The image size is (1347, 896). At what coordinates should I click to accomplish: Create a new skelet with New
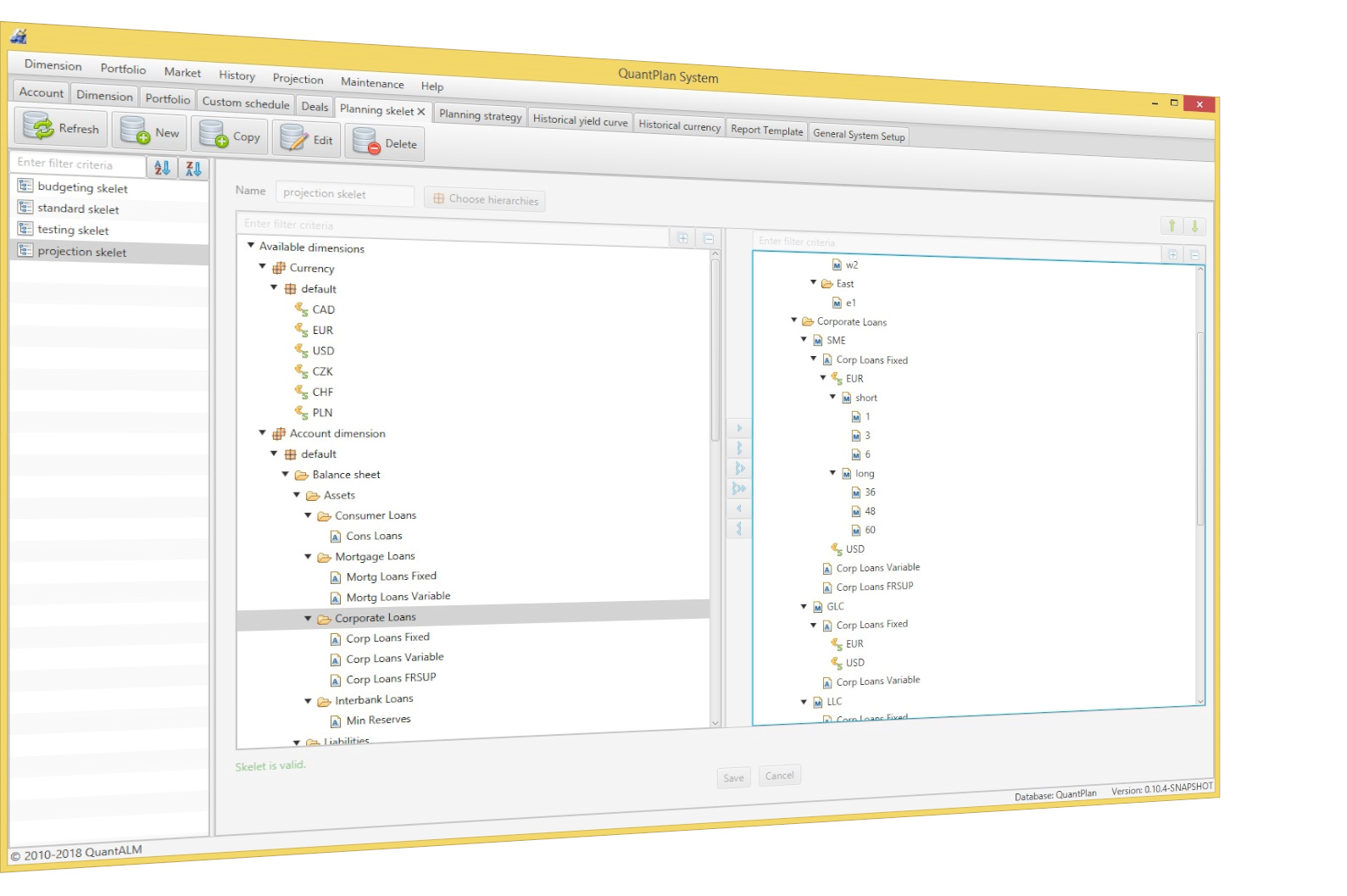tap(150, 132)
